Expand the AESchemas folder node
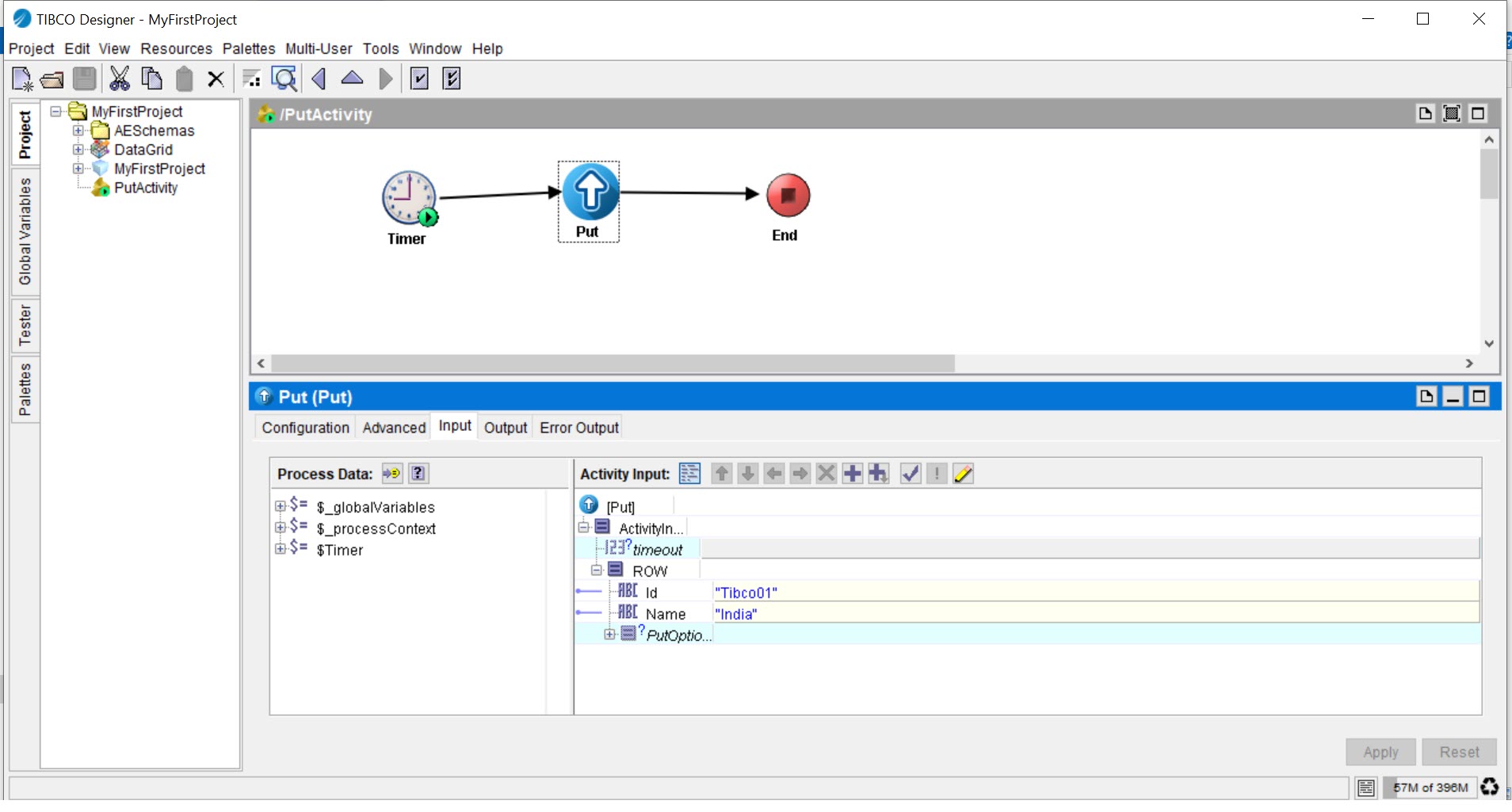The image size is (1512, 812). 78,131
